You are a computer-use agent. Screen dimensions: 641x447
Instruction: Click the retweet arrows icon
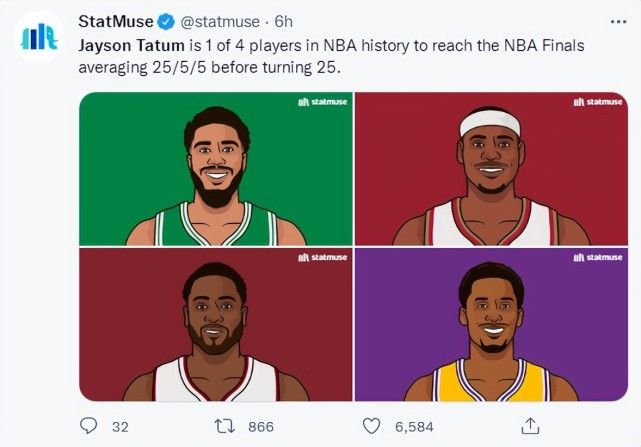pyautogui.click(x=225, y=426)
